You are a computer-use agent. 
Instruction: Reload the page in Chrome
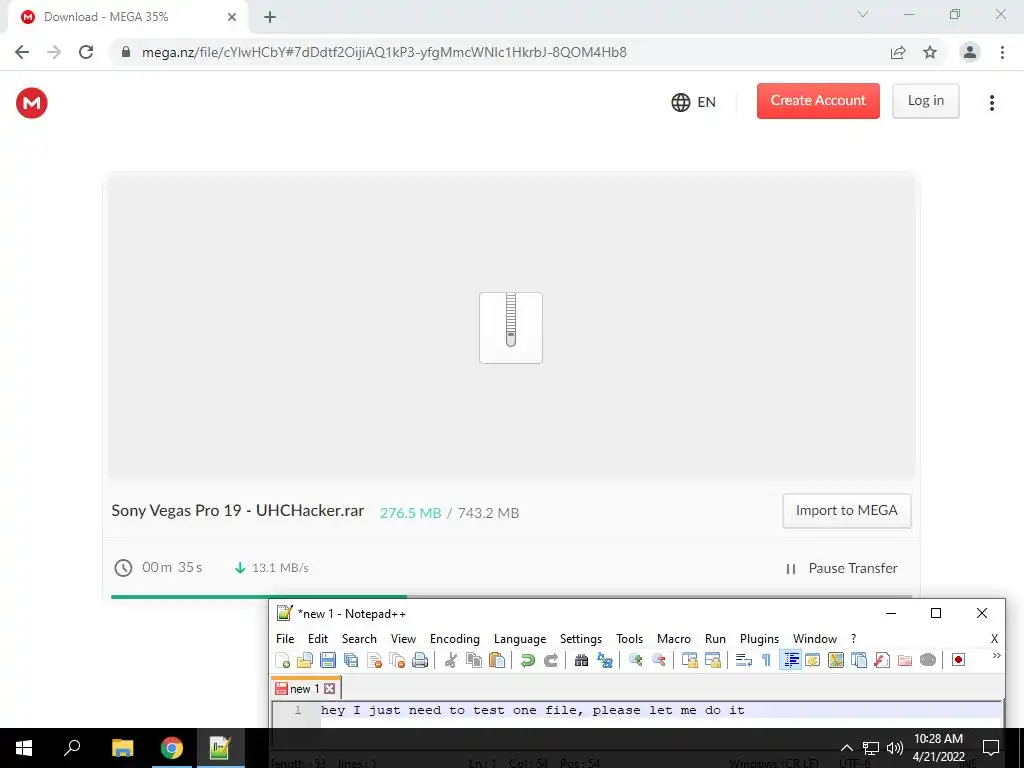point(86,52)
